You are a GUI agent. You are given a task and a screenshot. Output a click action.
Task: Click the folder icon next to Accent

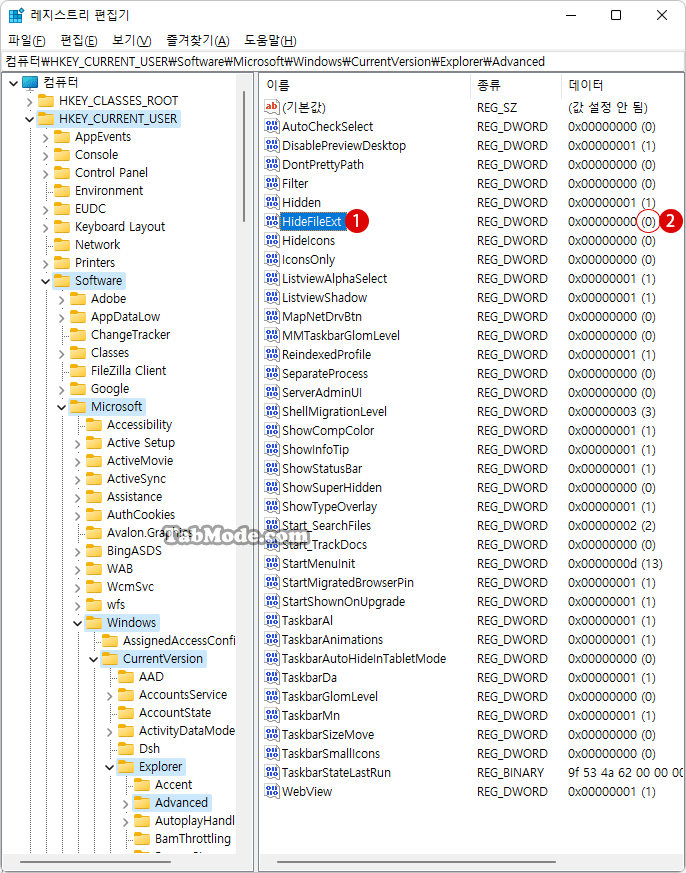(142, 785)
